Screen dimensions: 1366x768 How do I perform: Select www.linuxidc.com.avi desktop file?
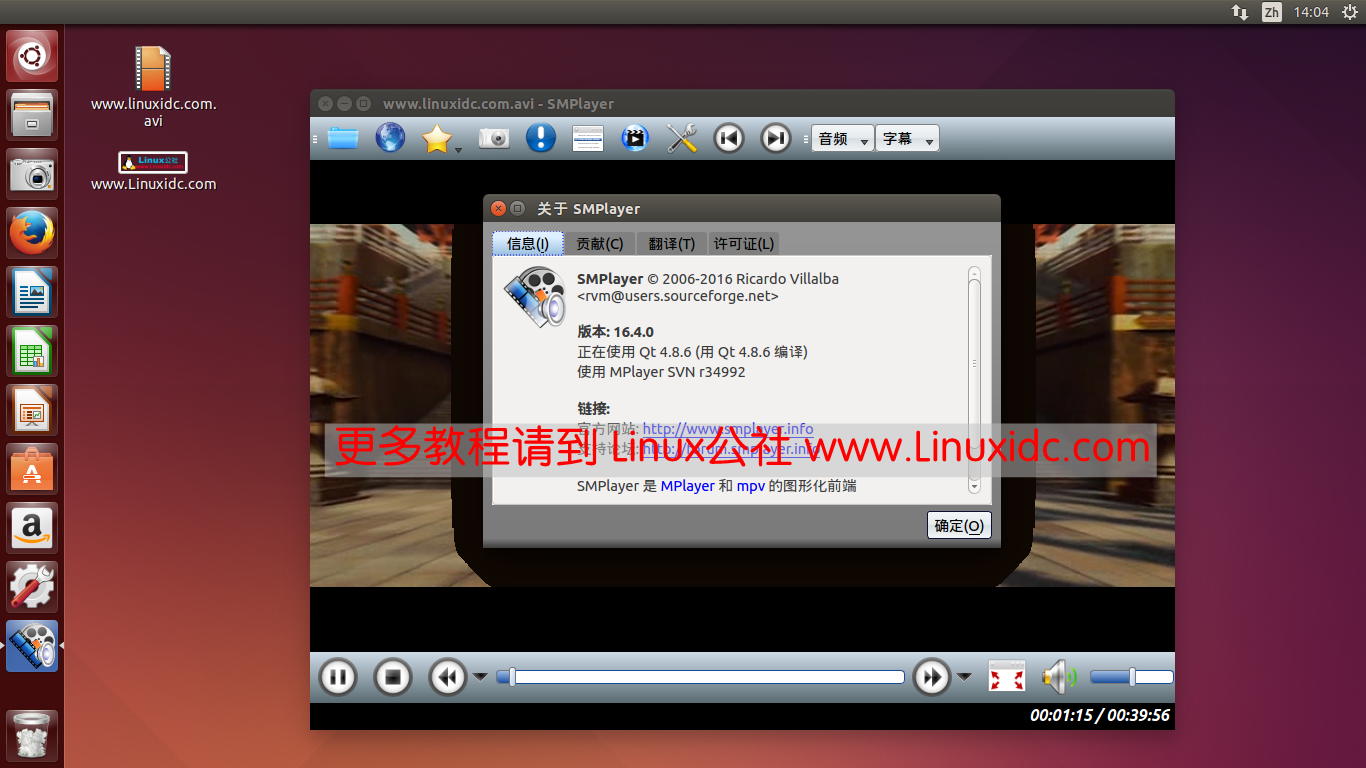[153, 86]
